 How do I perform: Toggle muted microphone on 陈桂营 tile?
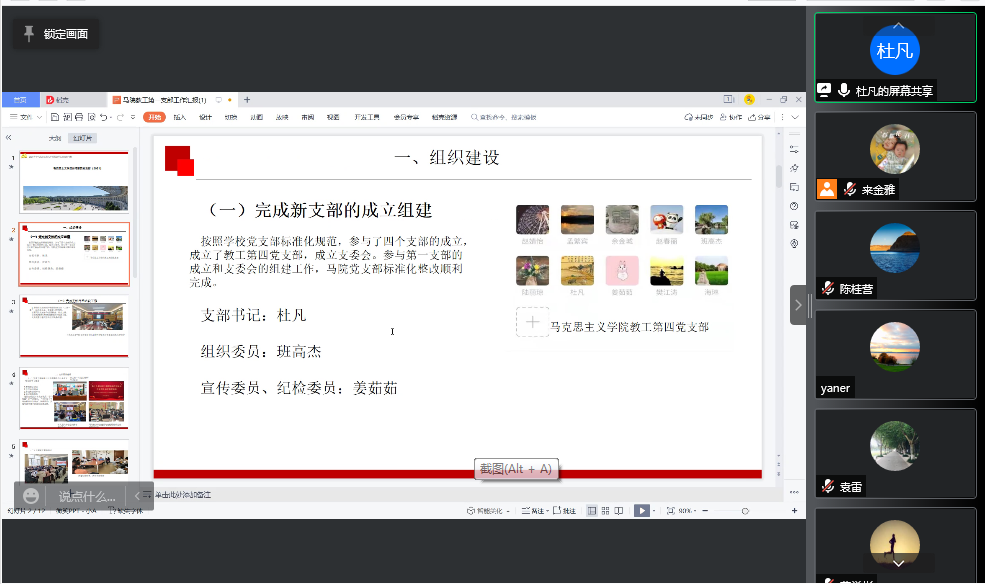tap(828, 288)
